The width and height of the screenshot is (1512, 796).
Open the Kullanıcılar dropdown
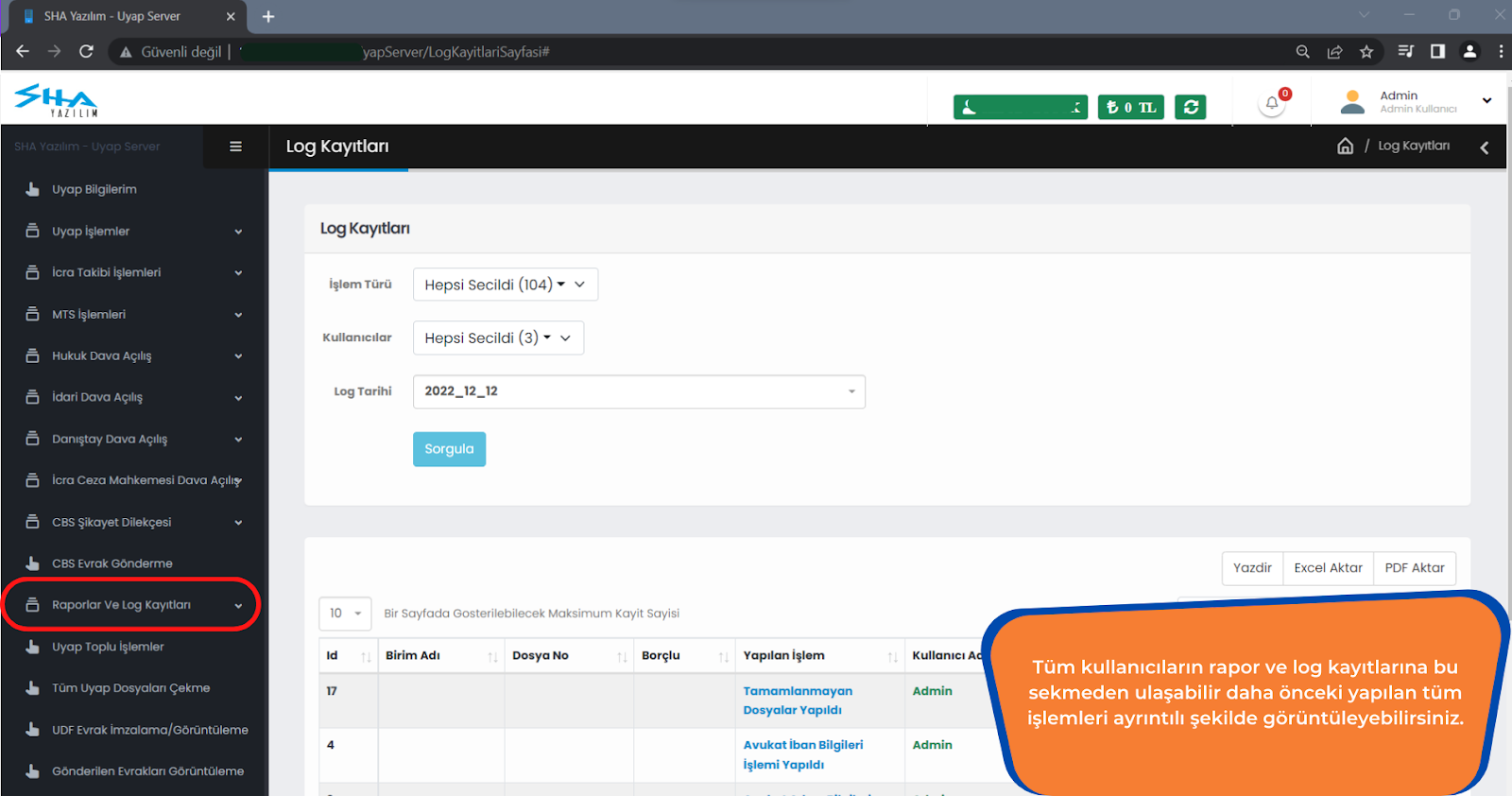498,338
